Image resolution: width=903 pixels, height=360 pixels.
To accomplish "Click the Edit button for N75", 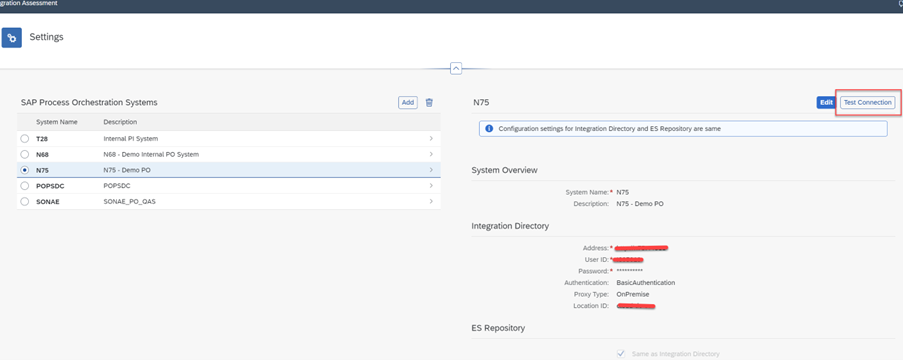I will [826, 103].
